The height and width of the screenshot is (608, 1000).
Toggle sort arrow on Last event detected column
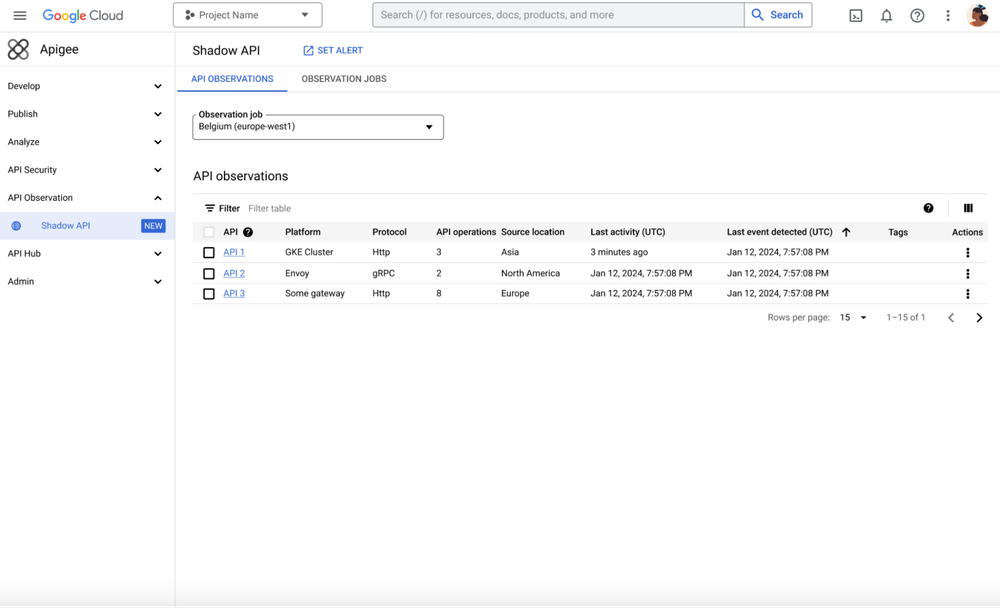846,232
